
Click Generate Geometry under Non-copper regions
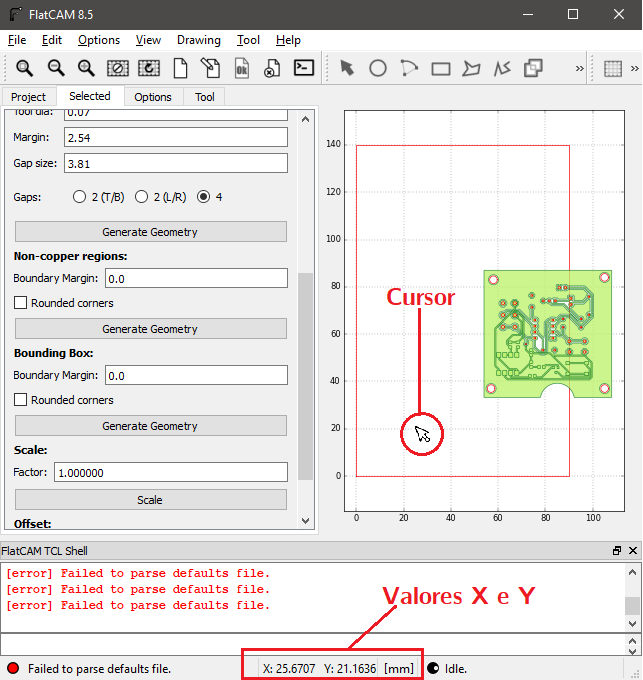coord(150,329)
